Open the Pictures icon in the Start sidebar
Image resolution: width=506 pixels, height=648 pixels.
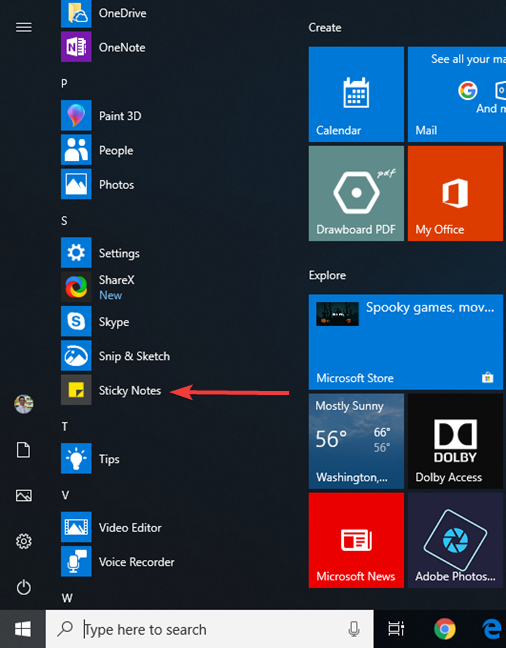(24, 496)
